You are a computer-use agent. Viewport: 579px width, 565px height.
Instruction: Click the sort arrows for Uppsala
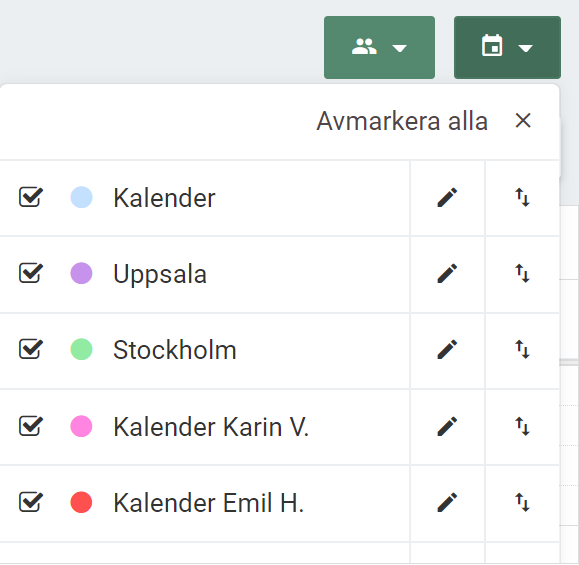[x=523, y=274]
